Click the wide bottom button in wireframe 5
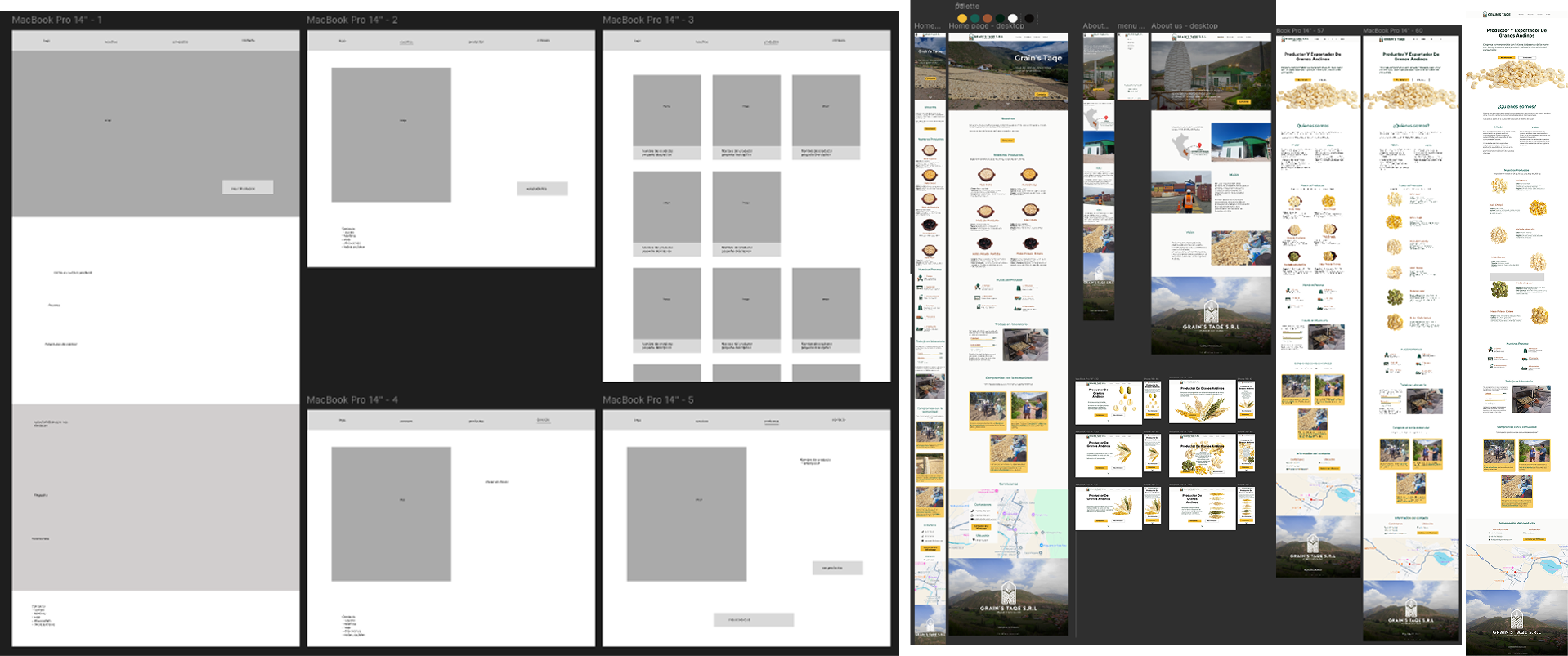The width and height of the screenshot is (1568, 656). (x=754, y=620)
